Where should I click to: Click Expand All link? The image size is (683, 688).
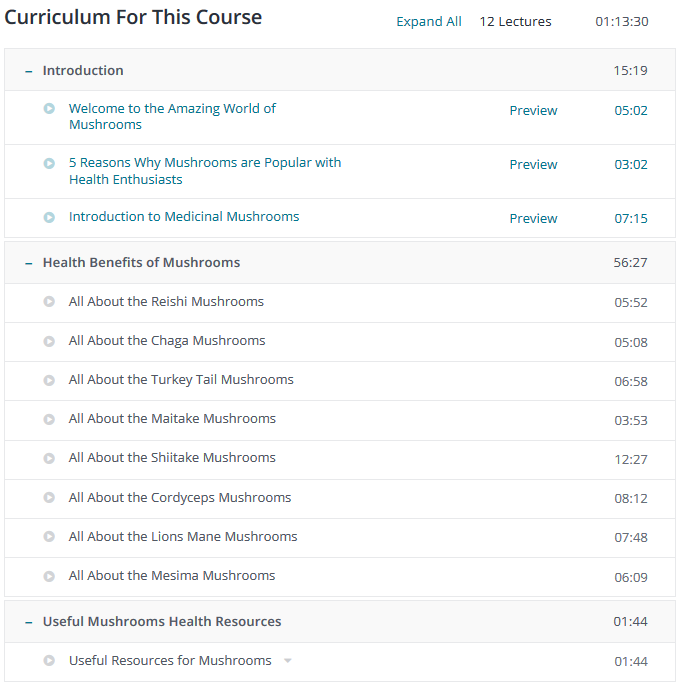(429, 22)
